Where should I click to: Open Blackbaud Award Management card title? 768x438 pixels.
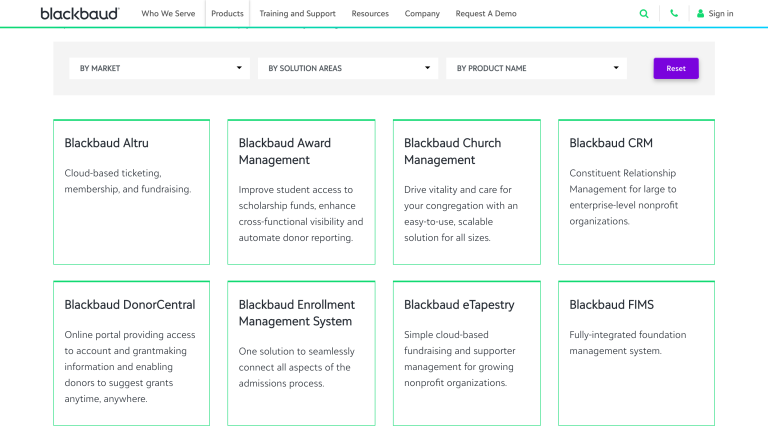pyautogui.click(x=285, y=151)
